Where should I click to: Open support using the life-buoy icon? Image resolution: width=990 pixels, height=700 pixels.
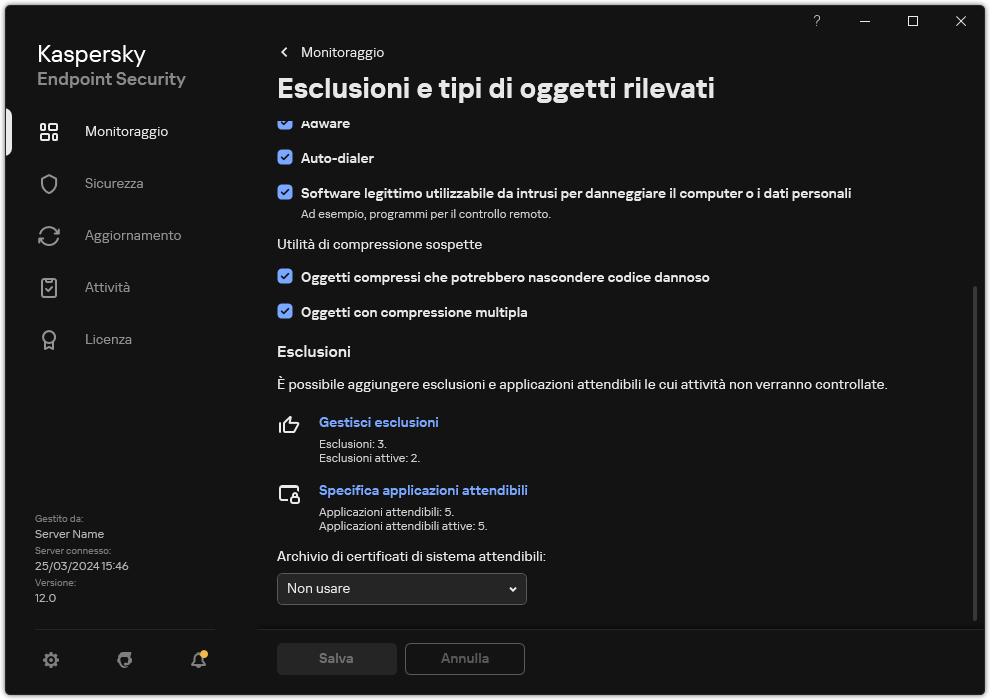124,660
